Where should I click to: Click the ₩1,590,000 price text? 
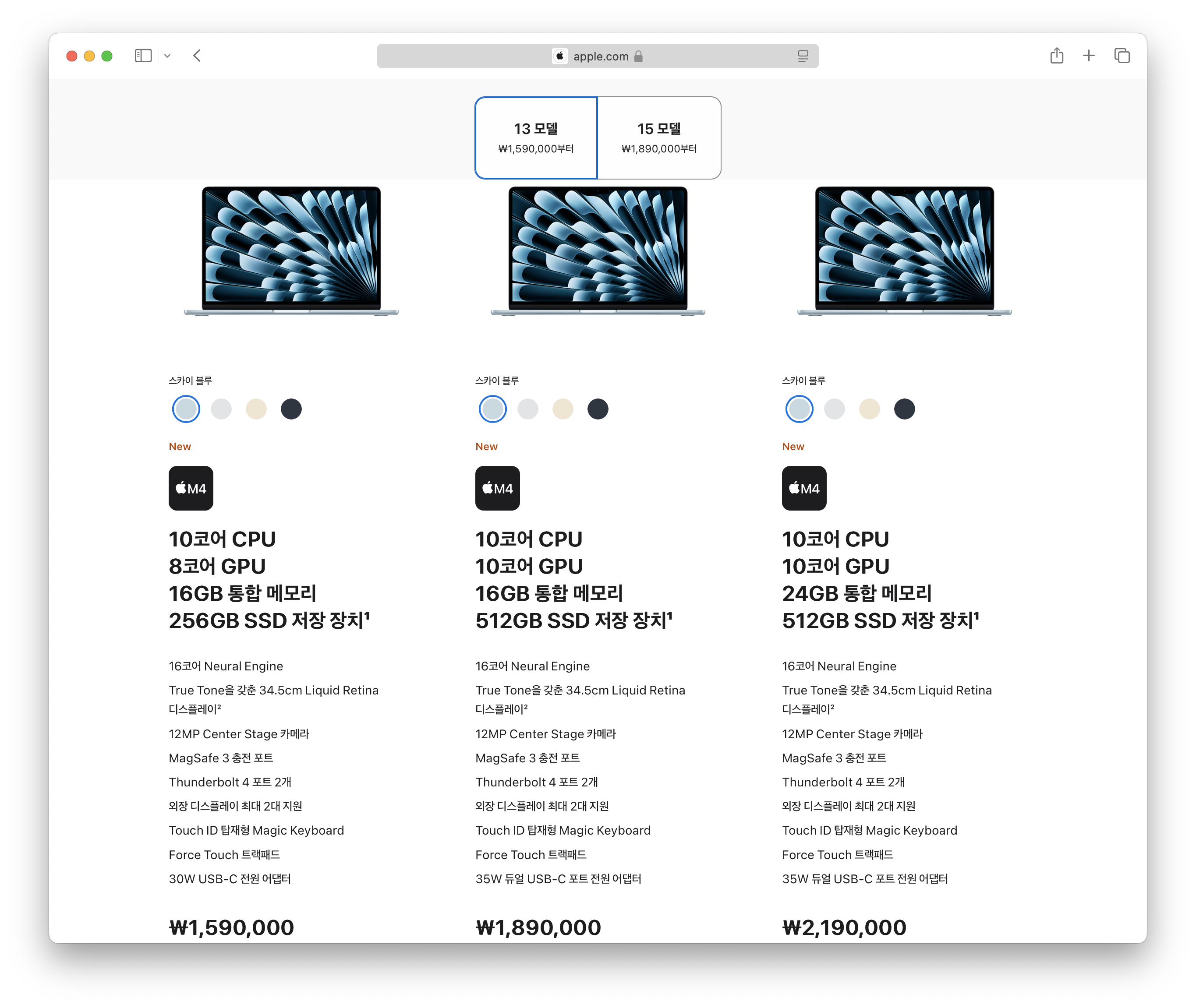232,927
